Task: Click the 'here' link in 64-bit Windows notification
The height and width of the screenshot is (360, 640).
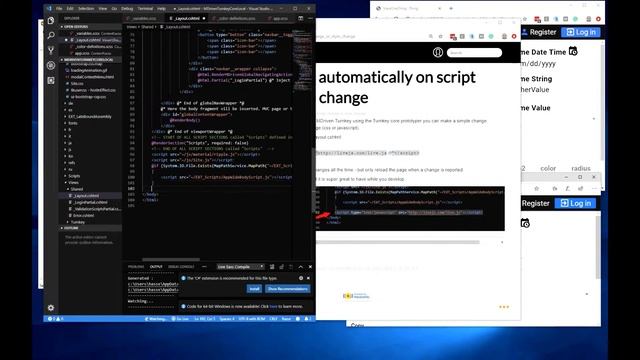Action: (273, 306)
